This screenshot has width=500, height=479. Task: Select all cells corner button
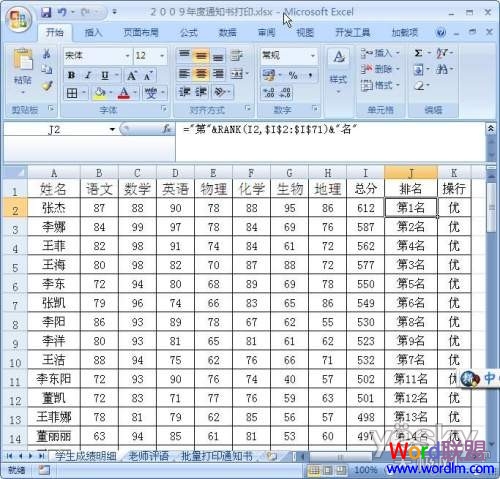click(x=15, y=173)
